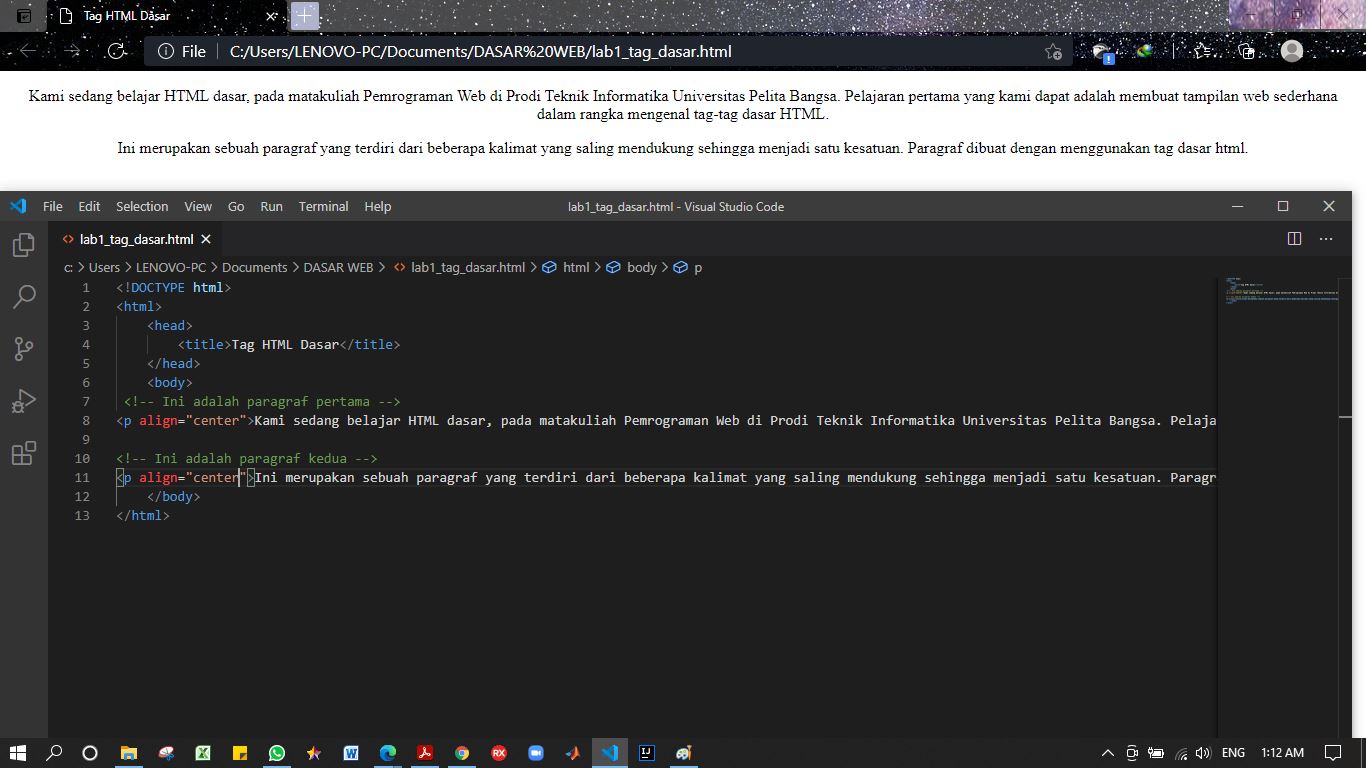The width and height of the screenshot is (1366, 768).
Task: Open the Action Center notifications
Action: tap(1334, 753)
